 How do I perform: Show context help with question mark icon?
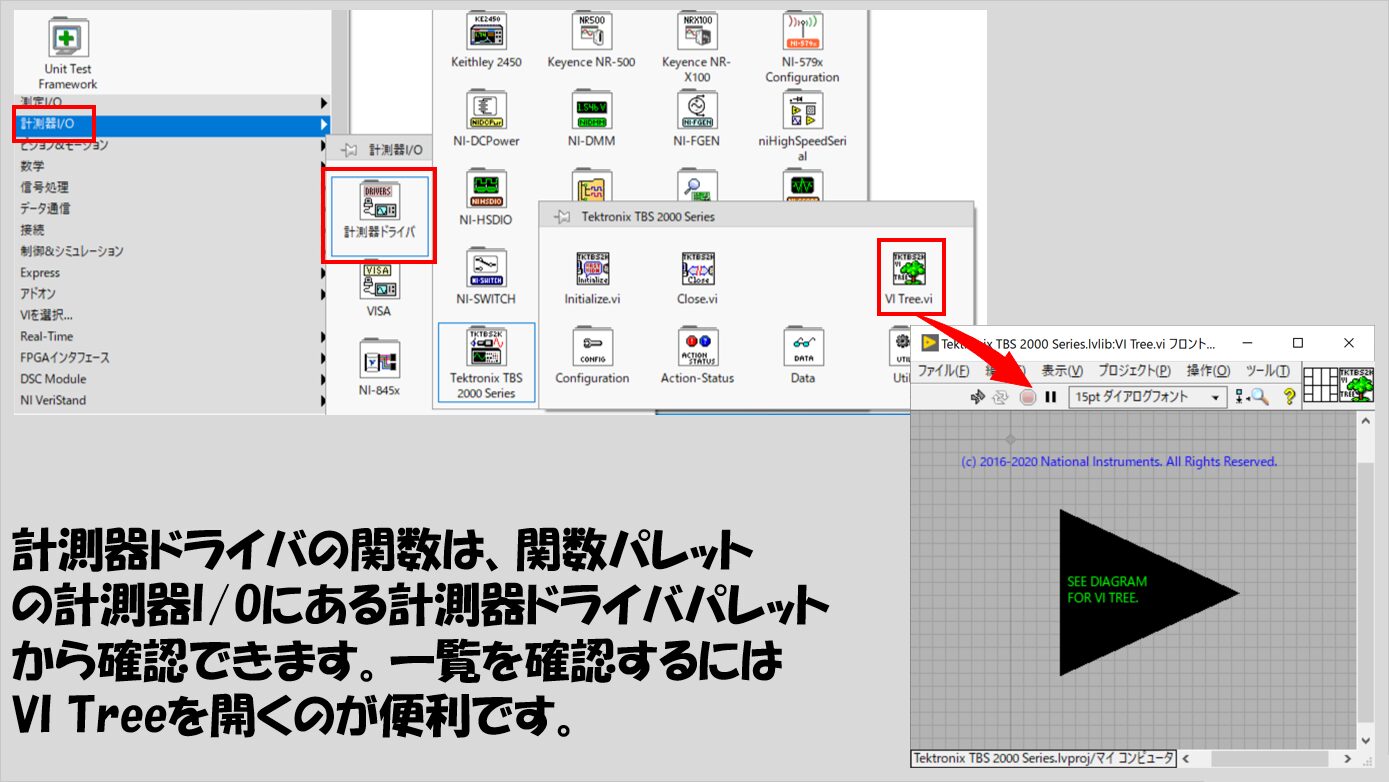point(1290,397)
